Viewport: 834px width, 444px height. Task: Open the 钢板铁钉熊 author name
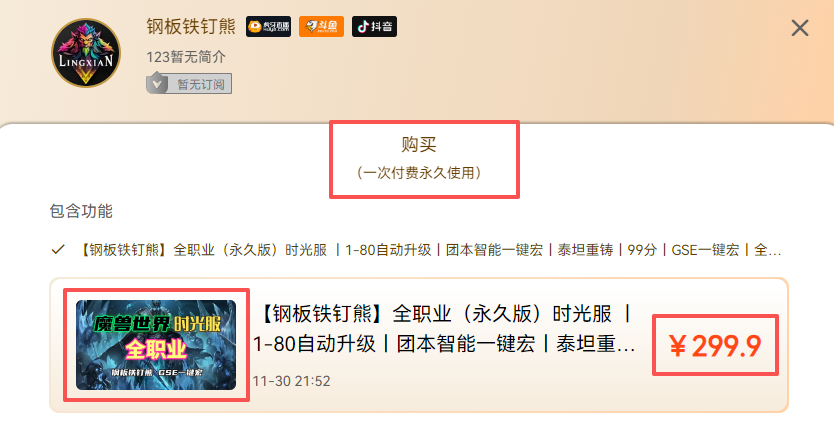coord(191,27)
